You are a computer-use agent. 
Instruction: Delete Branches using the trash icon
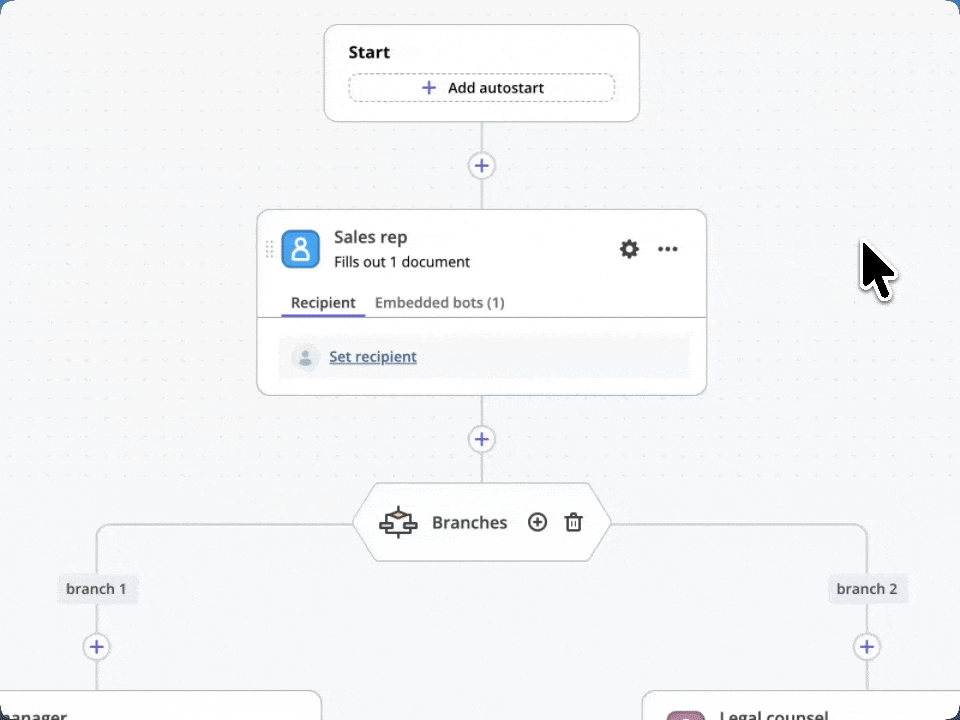point(573,523)
